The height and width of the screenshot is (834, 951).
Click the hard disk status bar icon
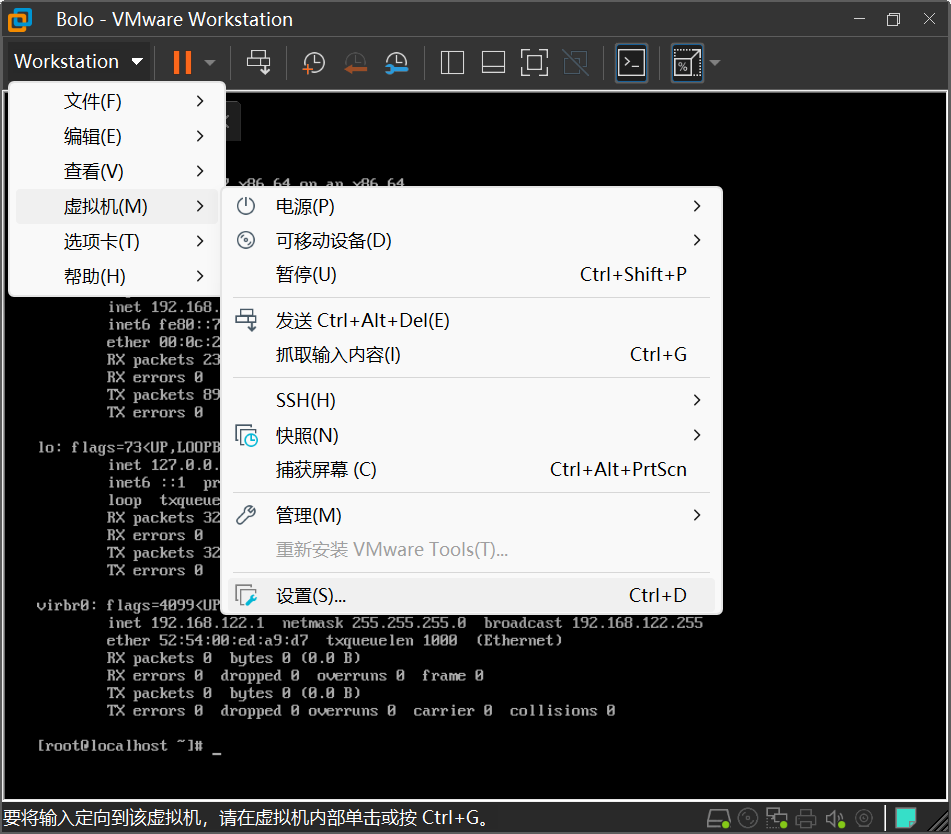click(x=718, y=819)
